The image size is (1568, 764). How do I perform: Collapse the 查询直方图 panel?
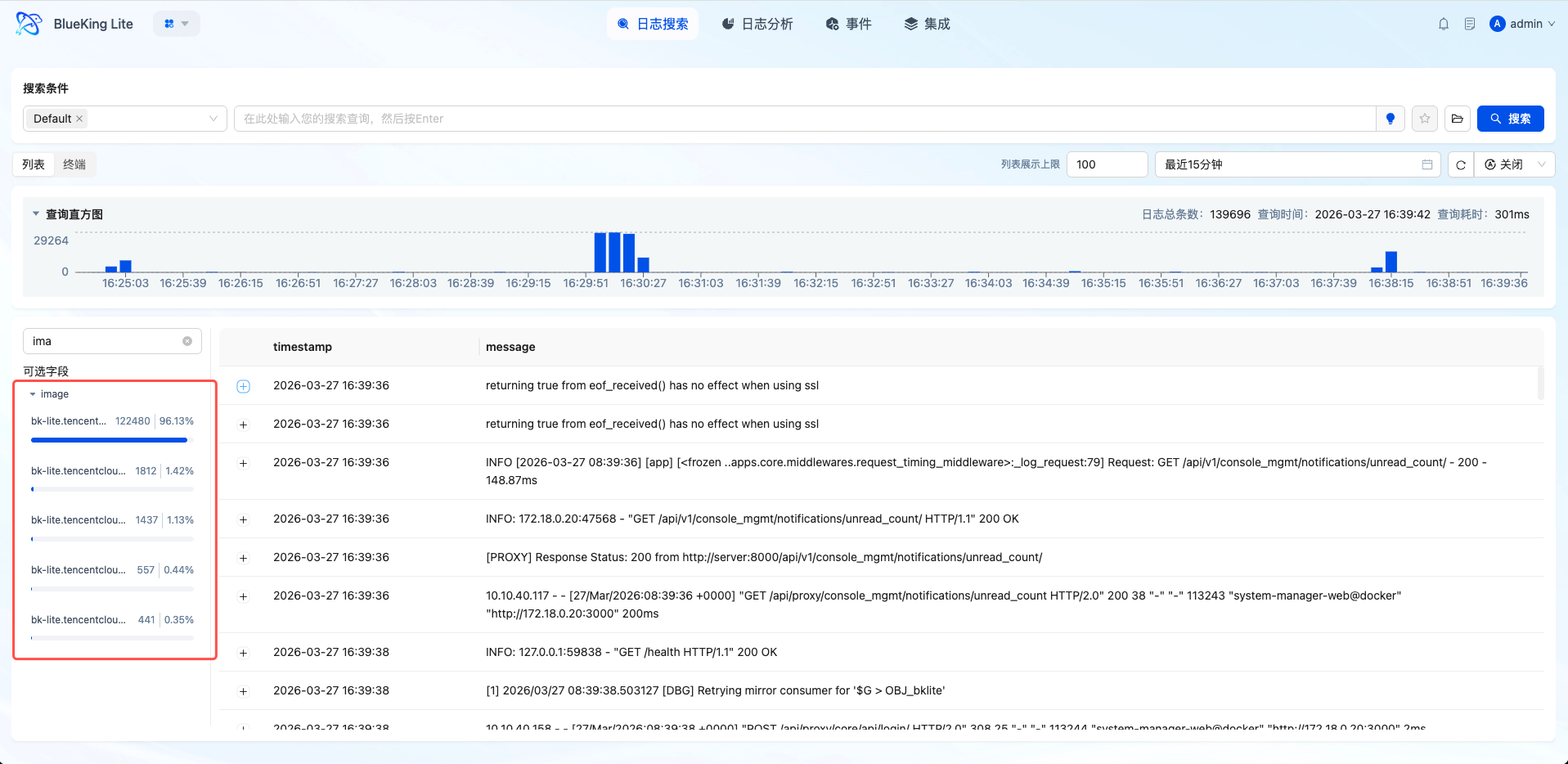tap(36, 214)
